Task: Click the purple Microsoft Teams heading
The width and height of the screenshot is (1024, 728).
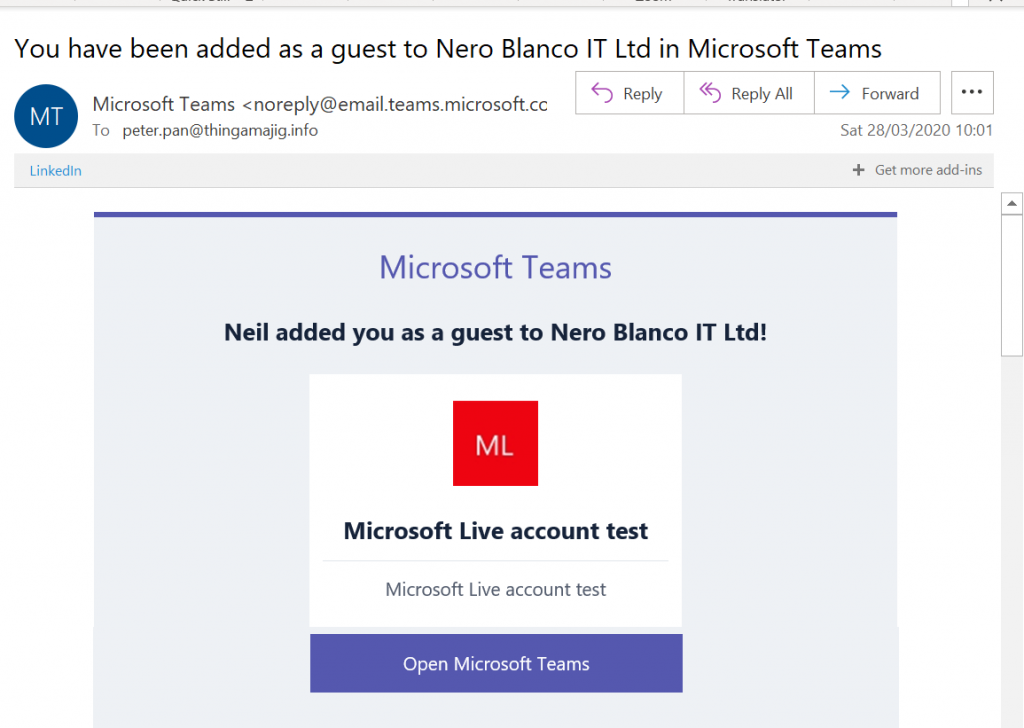Action: click(x=496, y=268)
